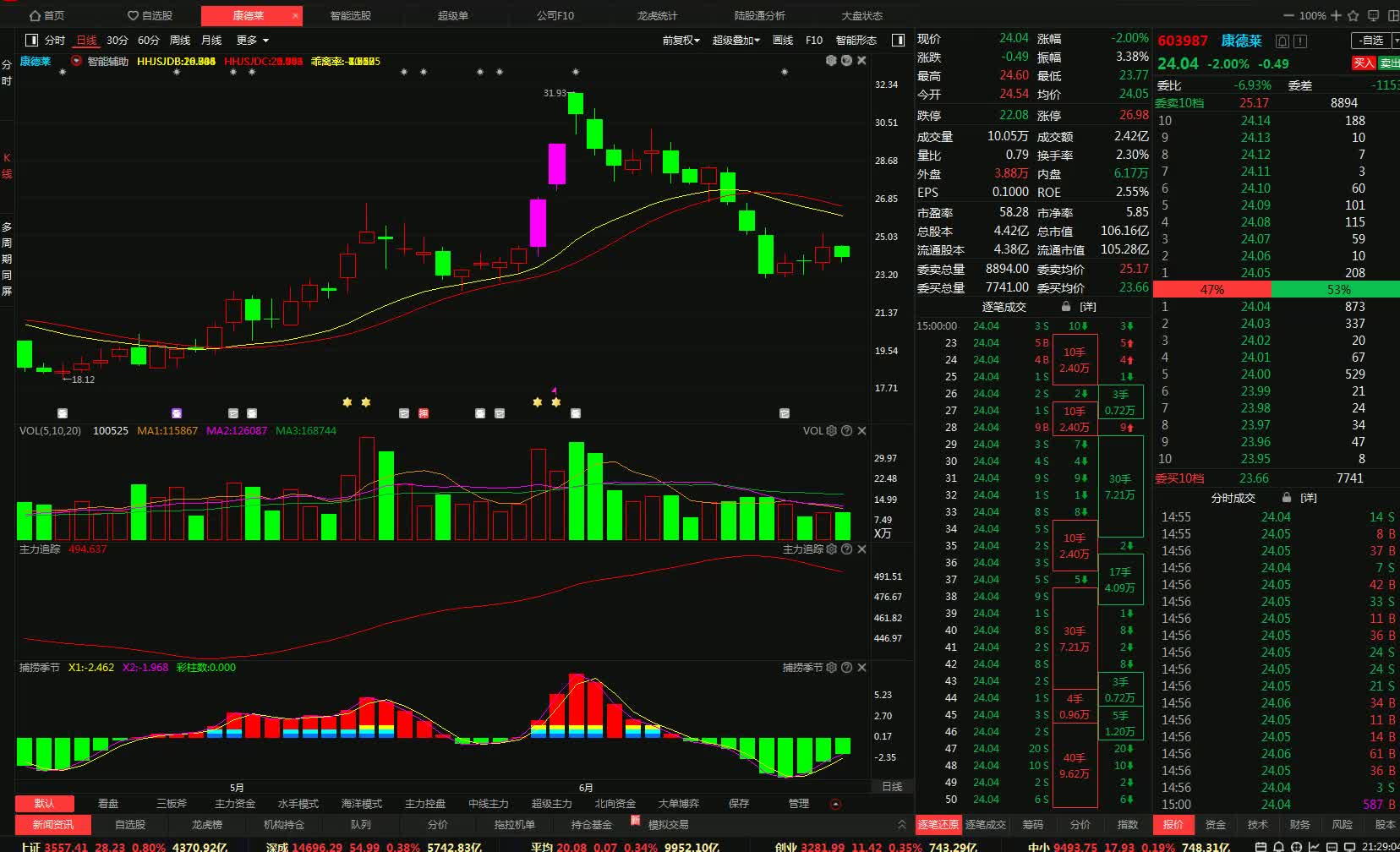Select the 日线 daily period
Viewport: 1400px width, 852px height.
[86, 40]
